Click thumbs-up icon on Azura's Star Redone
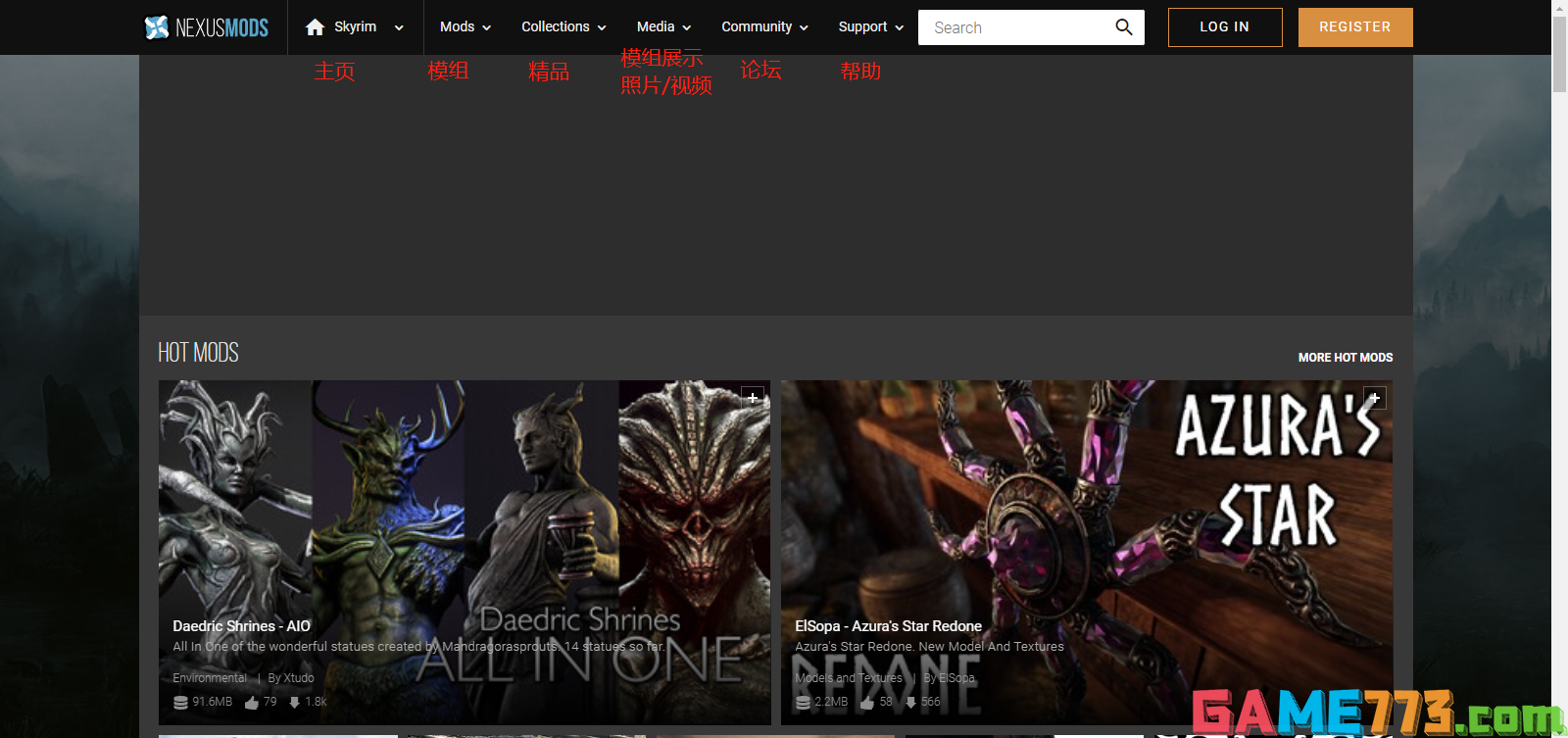The width and height of the screenshot is (1568, 738). tap(867, 703)
